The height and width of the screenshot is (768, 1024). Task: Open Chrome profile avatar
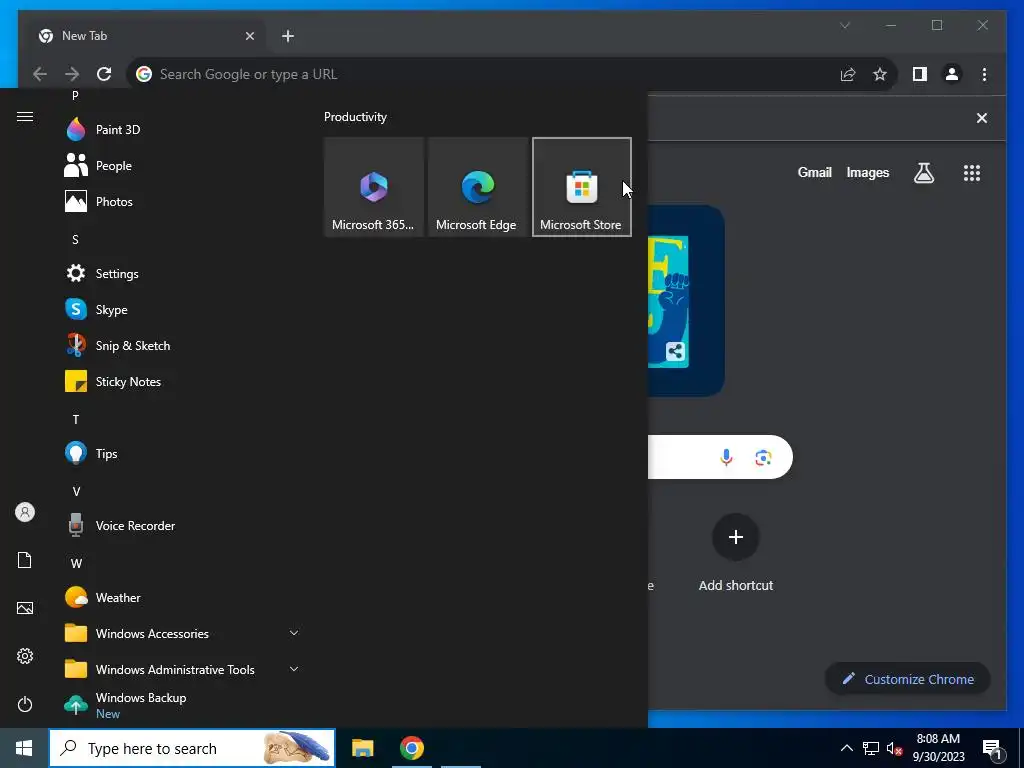[x=952, y=74]
